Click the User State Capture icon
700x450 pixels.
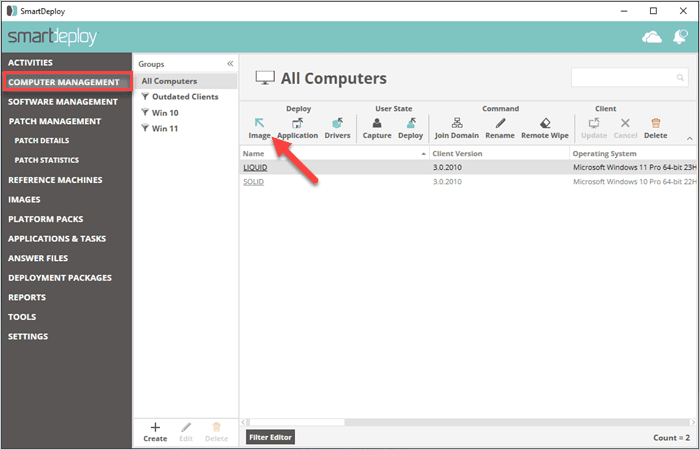click(377, 123)
